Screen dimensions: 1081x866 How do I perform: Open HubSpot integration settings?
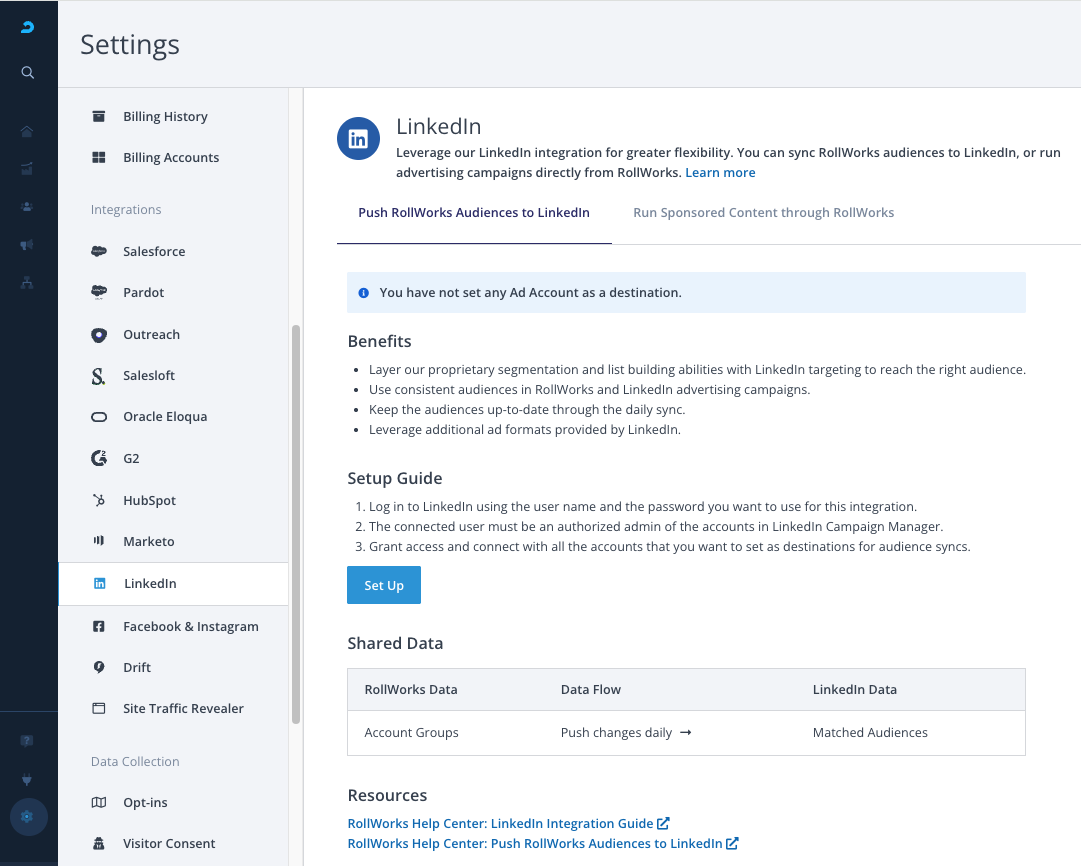tap(149, 501)
